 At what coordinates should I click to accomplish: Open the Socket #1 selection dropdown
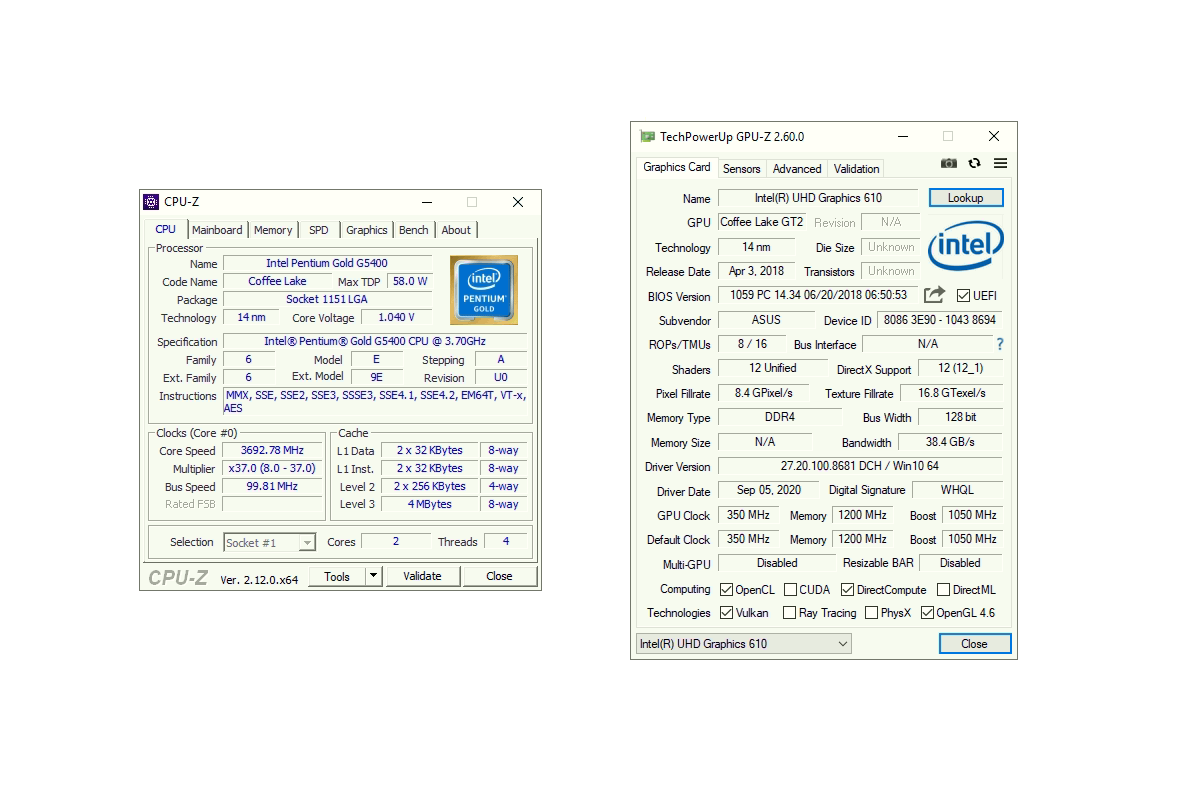click(x=269, y=543)
